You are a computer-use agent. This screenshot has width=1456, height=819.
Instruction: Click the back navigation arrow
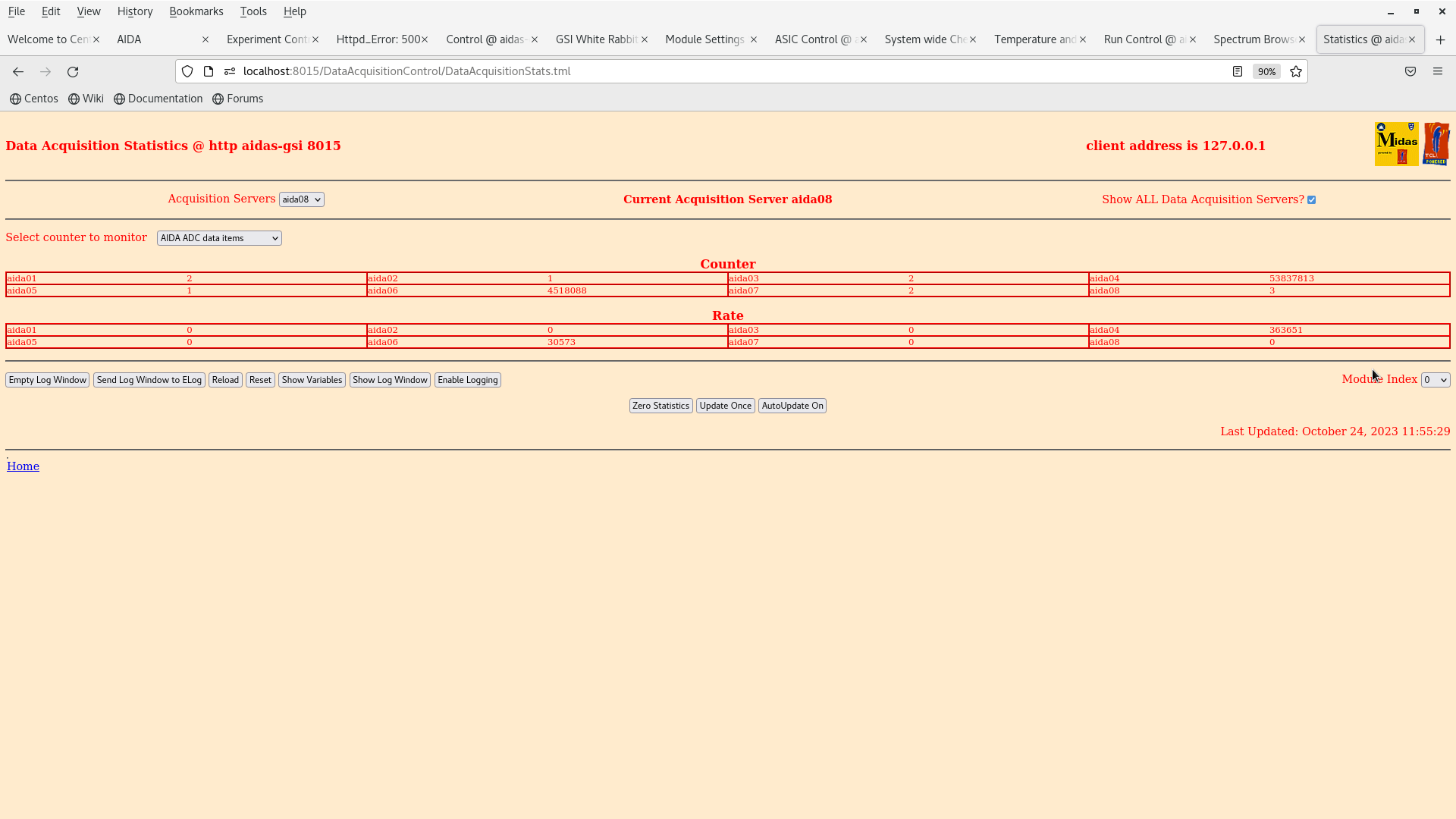[17, 71]
